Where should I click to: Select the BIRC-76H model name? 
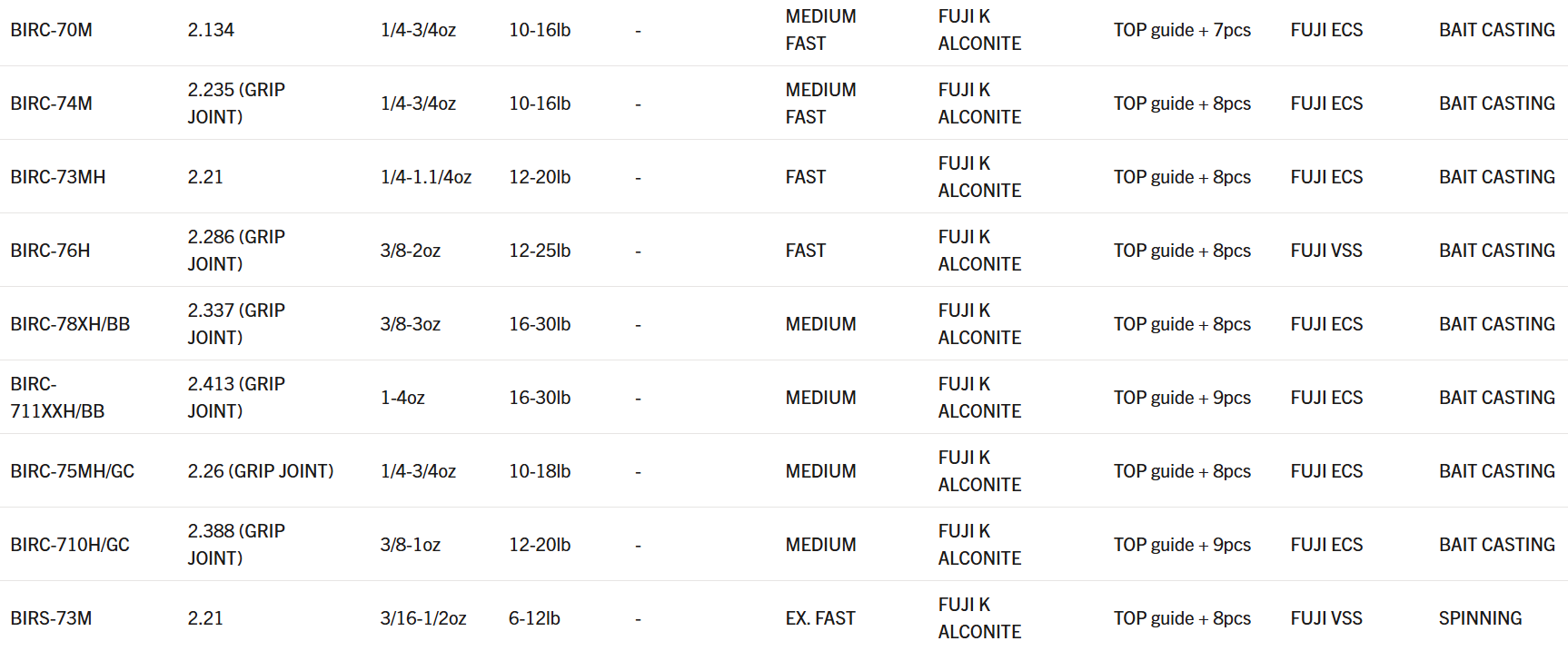point(51,251)
